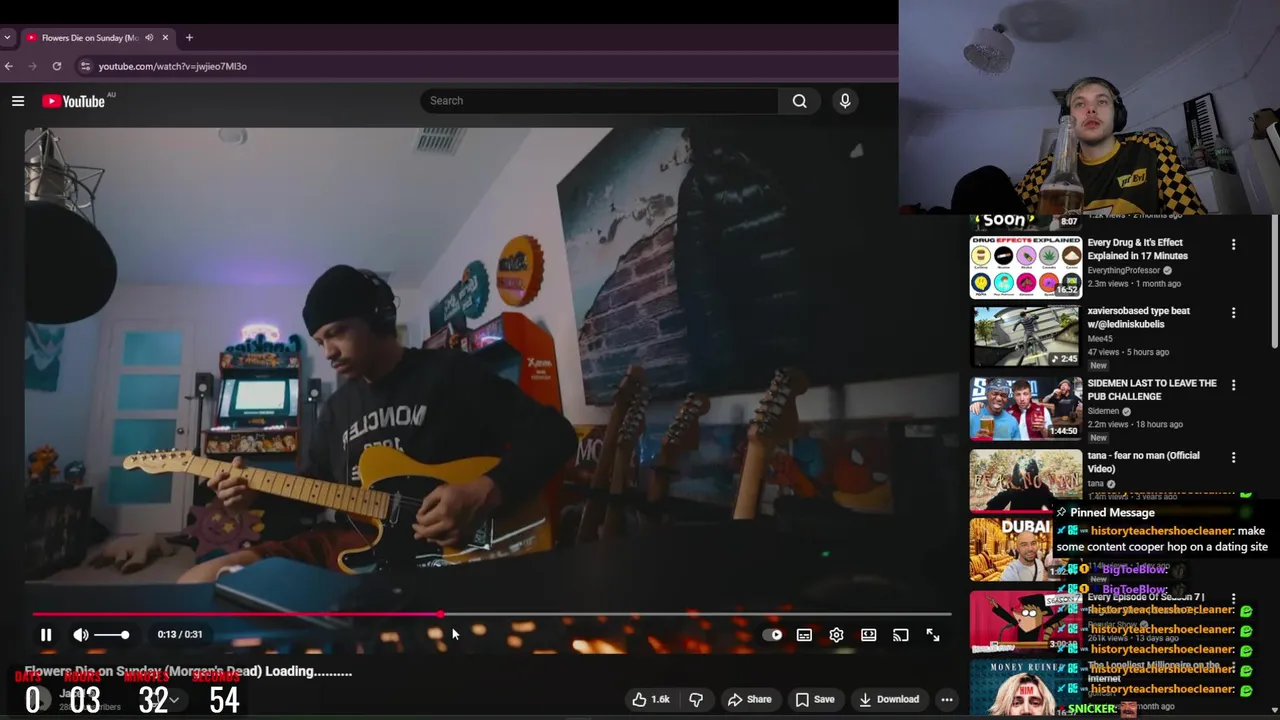This screenshot has width=1280, height=720.
Task: Seek along the red video progress bar
Action: (490, 614)
